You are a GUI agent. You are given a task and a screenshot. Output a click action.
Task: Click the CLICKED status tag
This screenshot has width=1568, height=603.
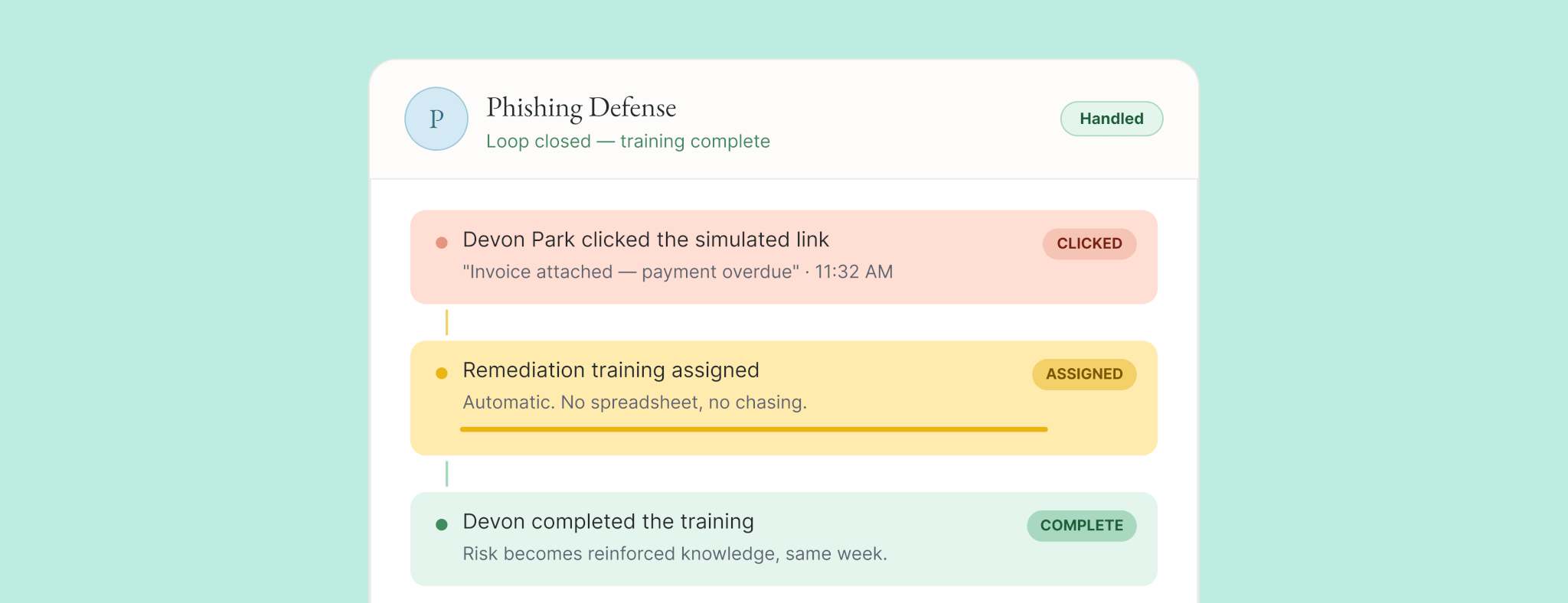point(1089,243)
